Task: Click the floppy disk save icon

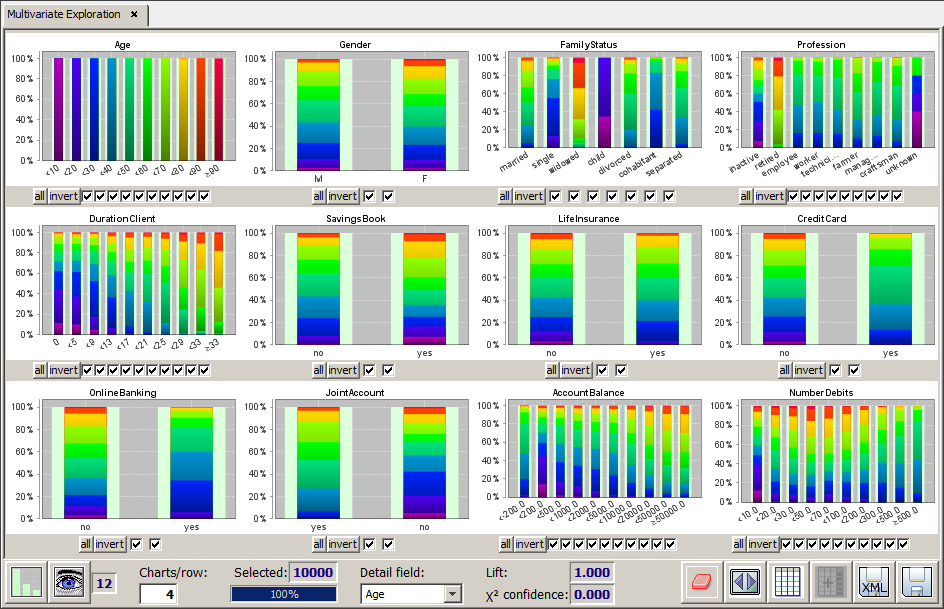Action: pyautogui.click(x=915, y=582)
